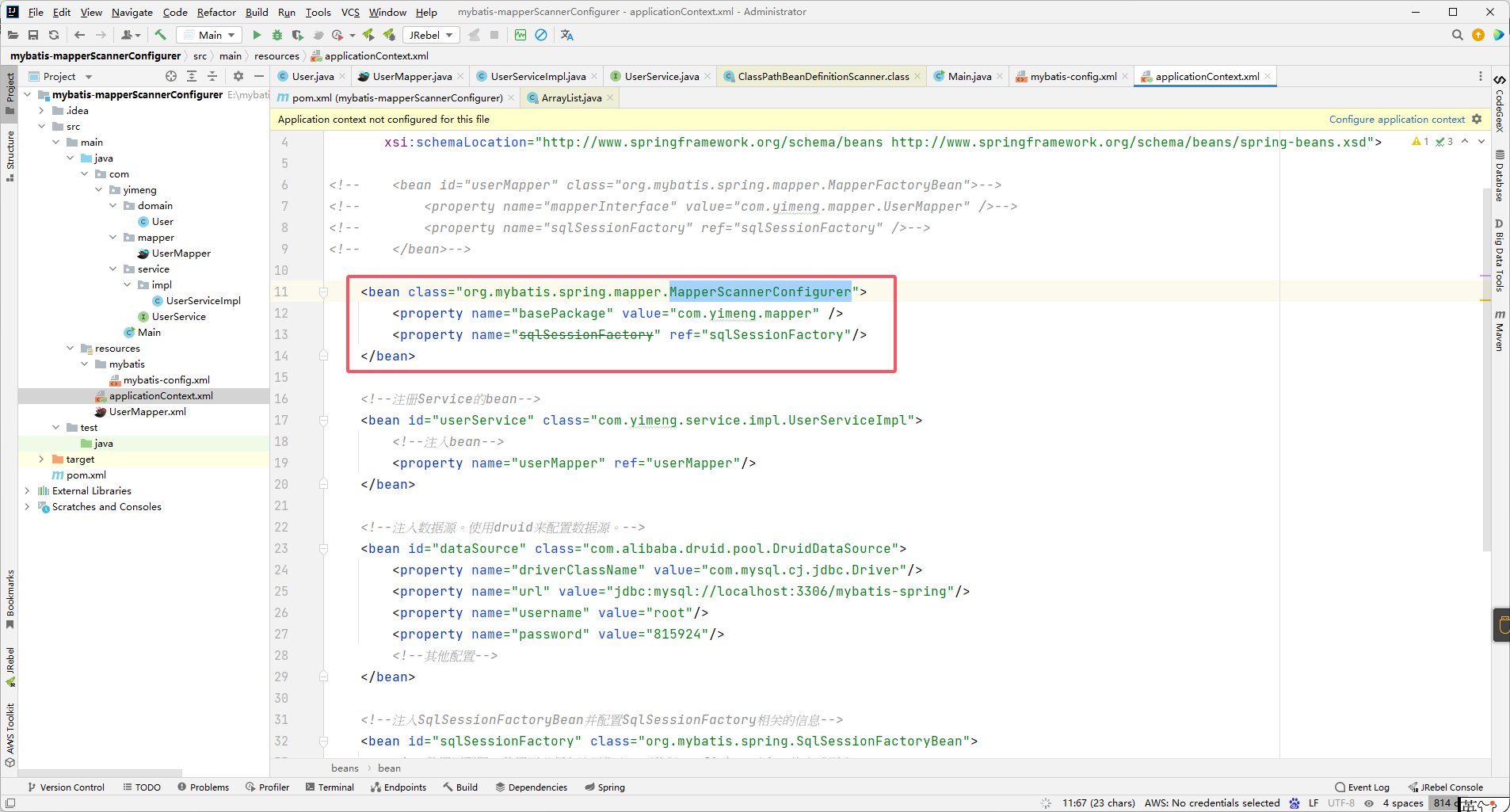Toggle the AWS Toolkit side panel
The width and height of the screenshot is (1510, 812).
10,734
